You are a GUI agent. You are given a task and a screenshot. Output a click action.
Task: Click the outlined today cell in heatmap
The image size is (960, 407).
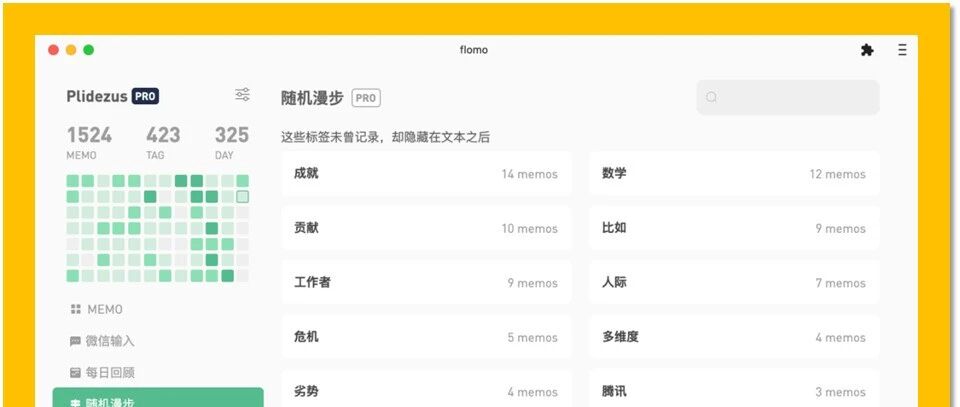(242, 196)
